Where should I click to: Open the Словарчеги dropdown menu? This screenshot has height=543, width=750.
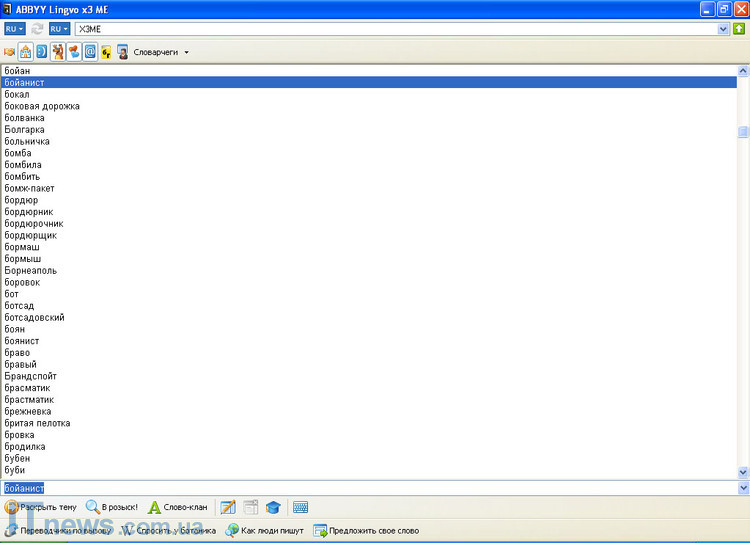pos(186,52)
